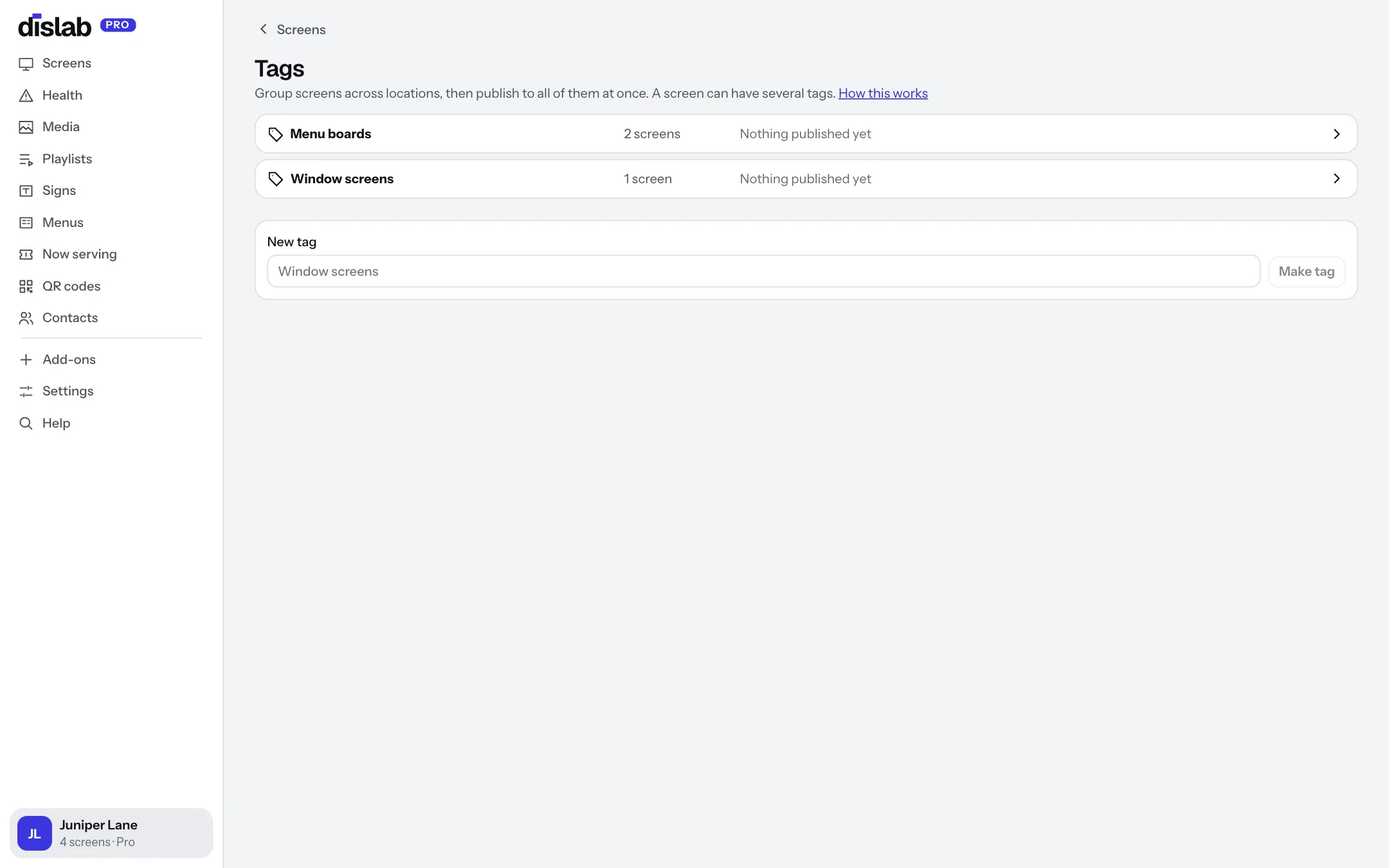Select Help in the sidebar
1389x868 pixels.
[x=57, y=423]
